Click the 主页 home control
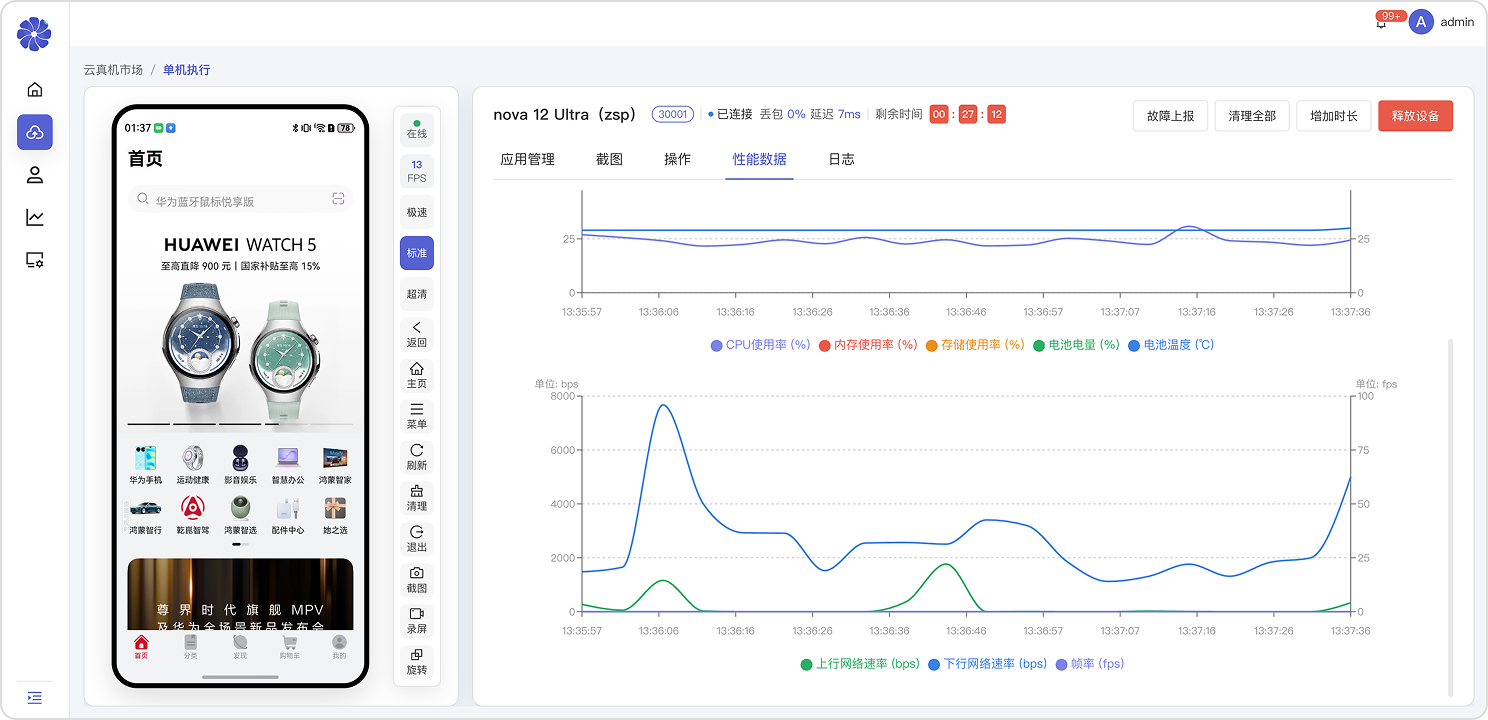Image resolution: width=1488 pixels, height=720 pixels. point(417,375)
